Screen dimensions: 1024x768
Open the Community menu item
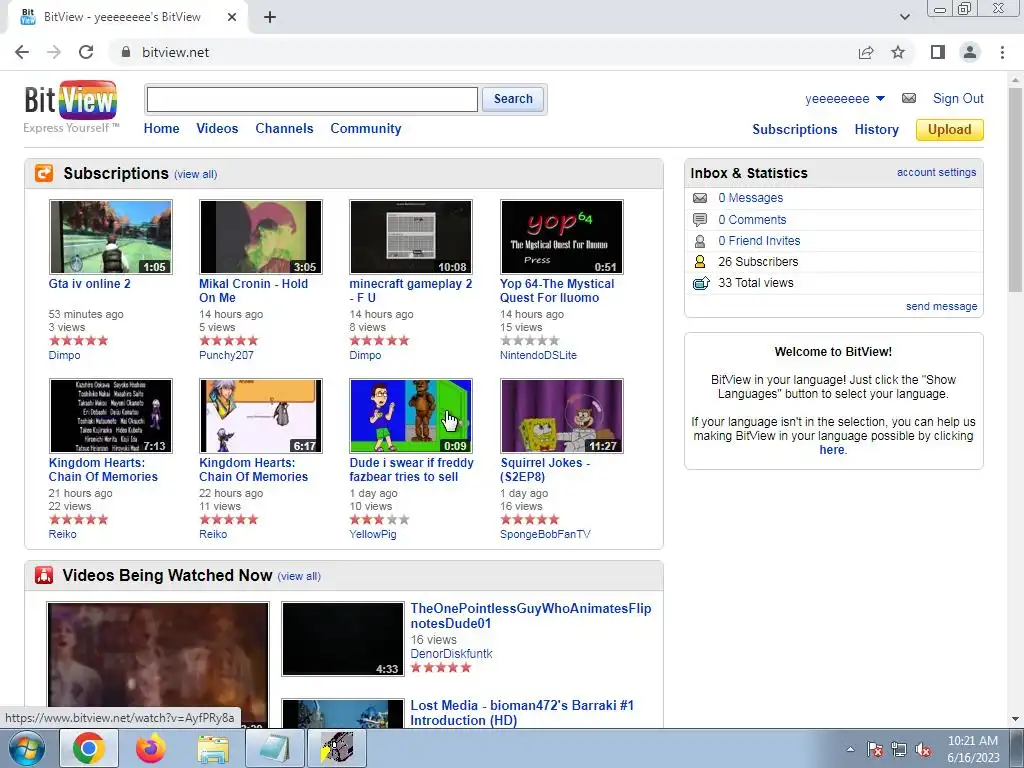point(366,129)
